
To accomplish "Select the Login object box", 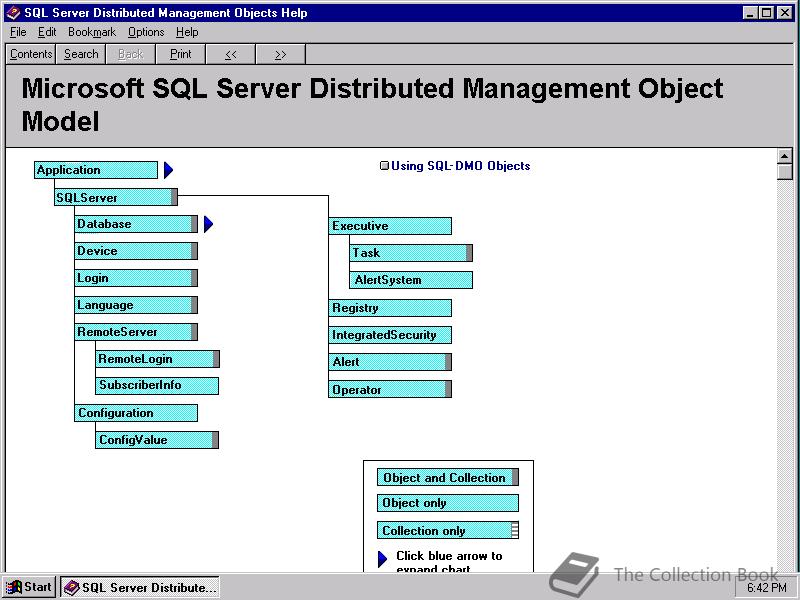I will point(136,278).
